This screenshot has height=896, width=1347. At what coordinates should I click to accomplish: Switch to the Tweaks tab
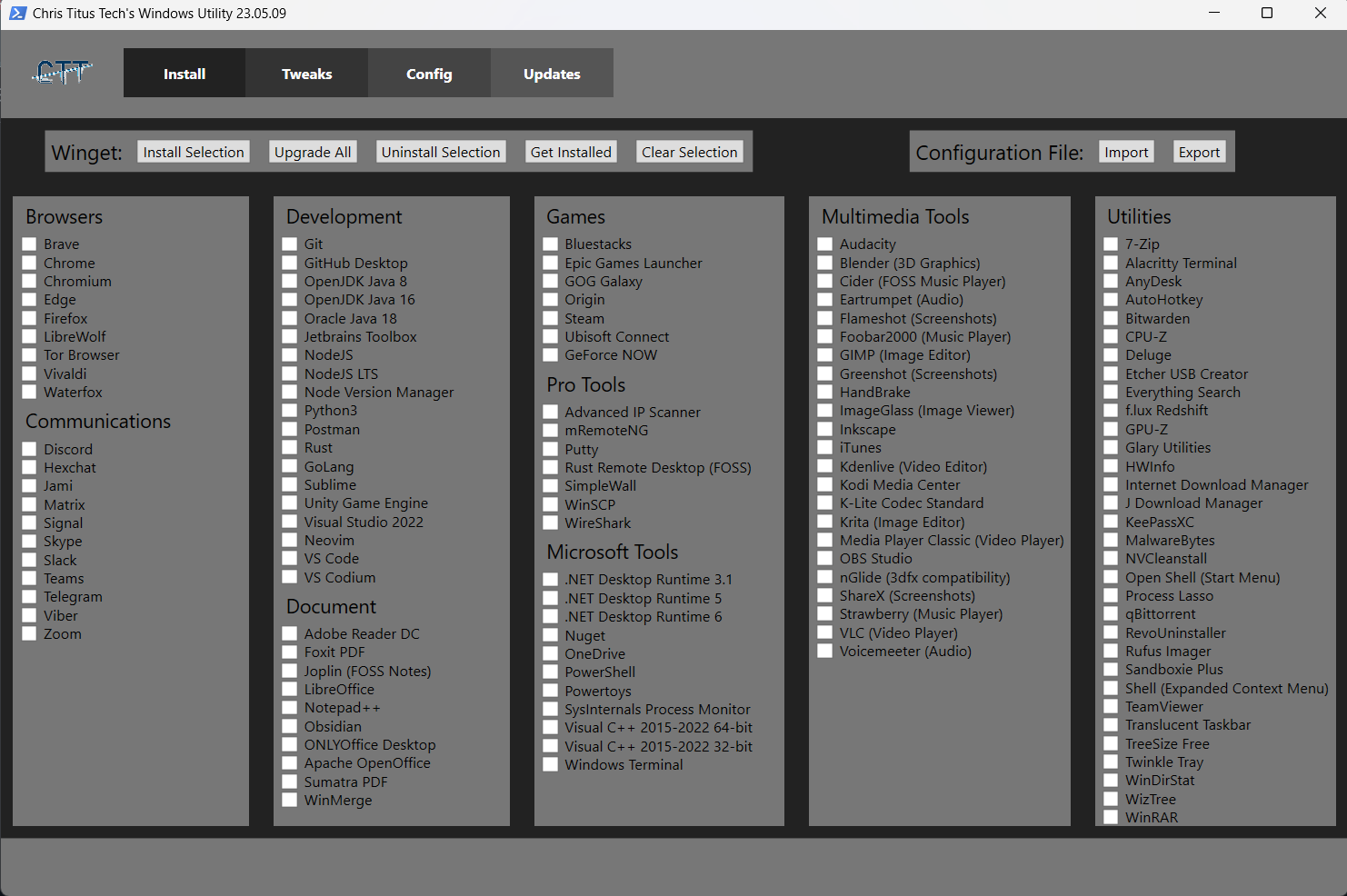(x=306, y=74)
